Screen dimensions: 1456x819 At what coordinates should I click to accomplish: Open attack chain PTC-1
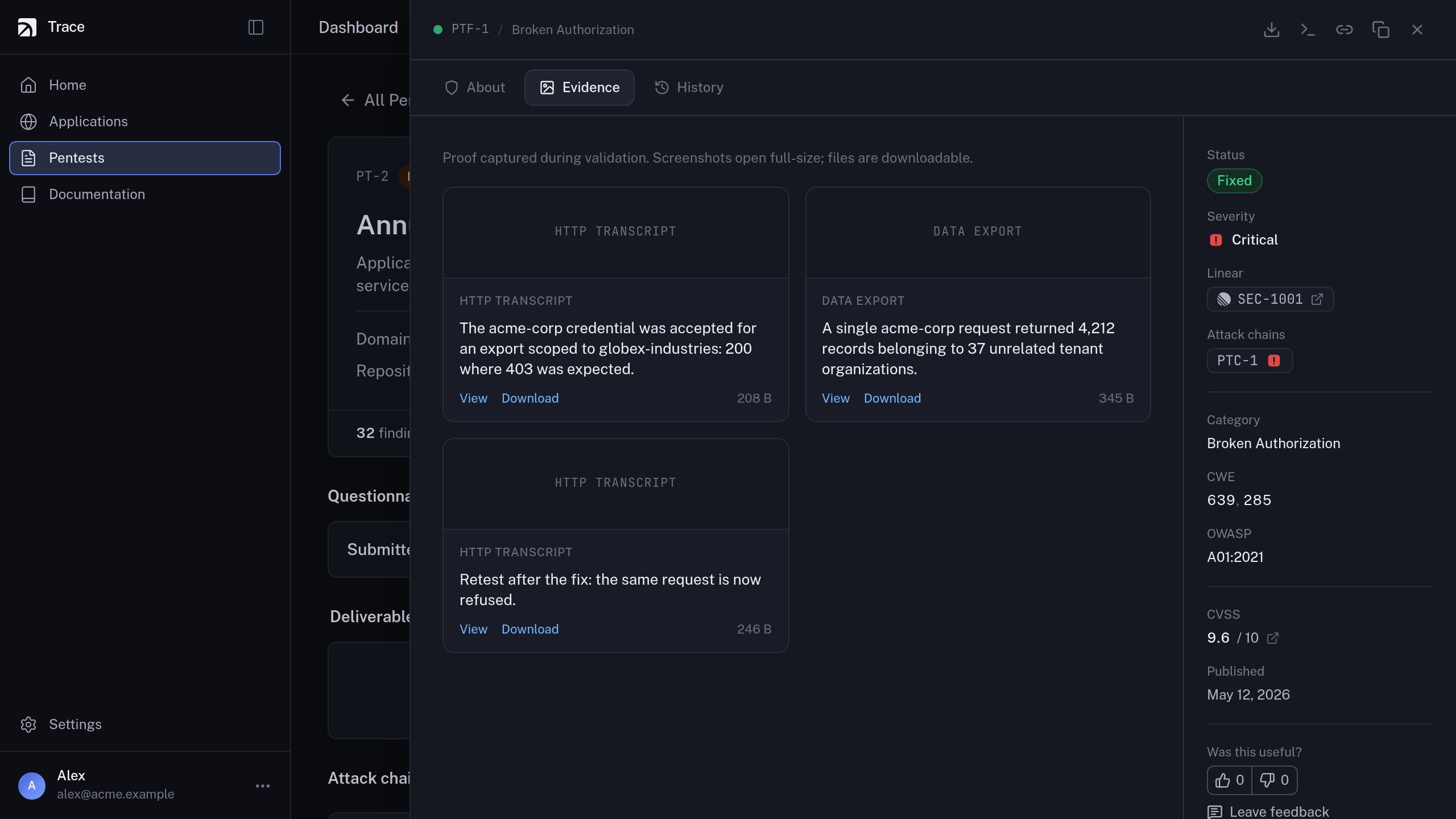[1250, 361]
